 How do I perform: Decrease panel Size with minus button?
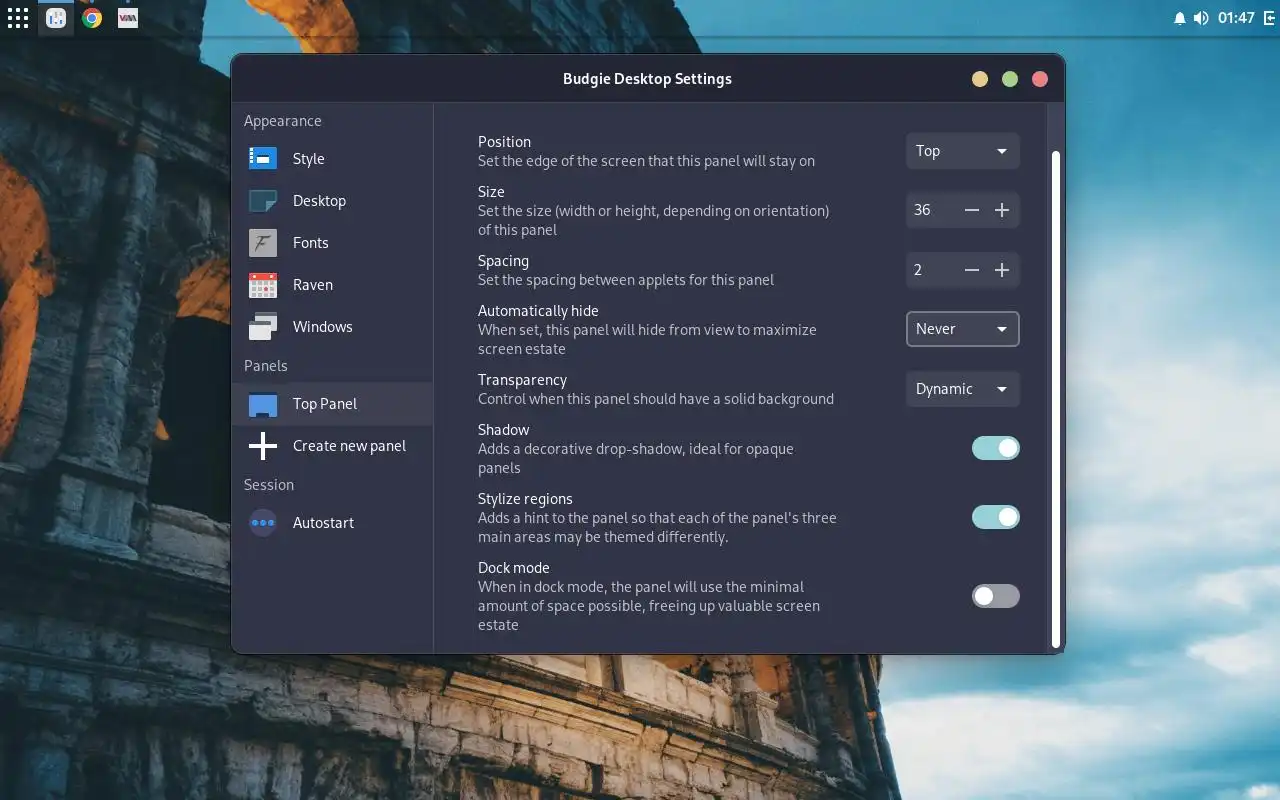click(972, 210)
